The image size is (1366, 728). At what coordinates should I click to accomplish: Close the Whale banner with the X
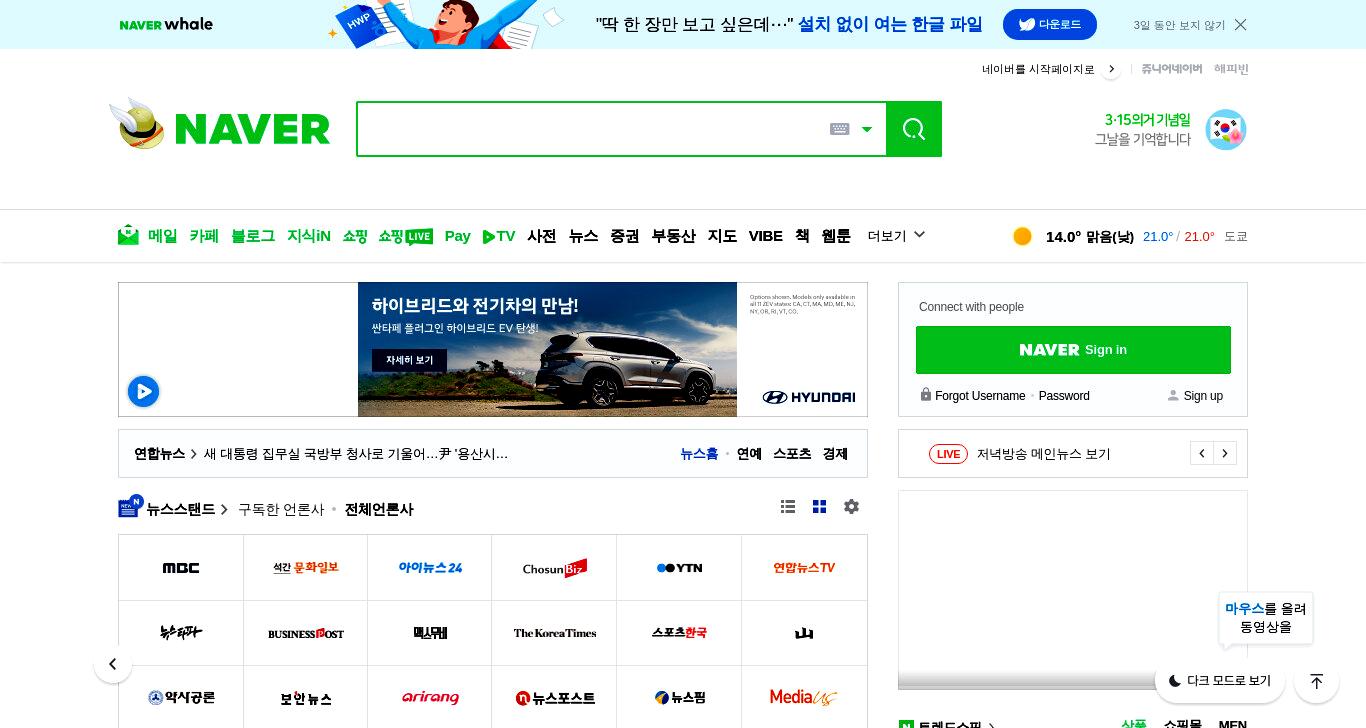coord(1240,25)
